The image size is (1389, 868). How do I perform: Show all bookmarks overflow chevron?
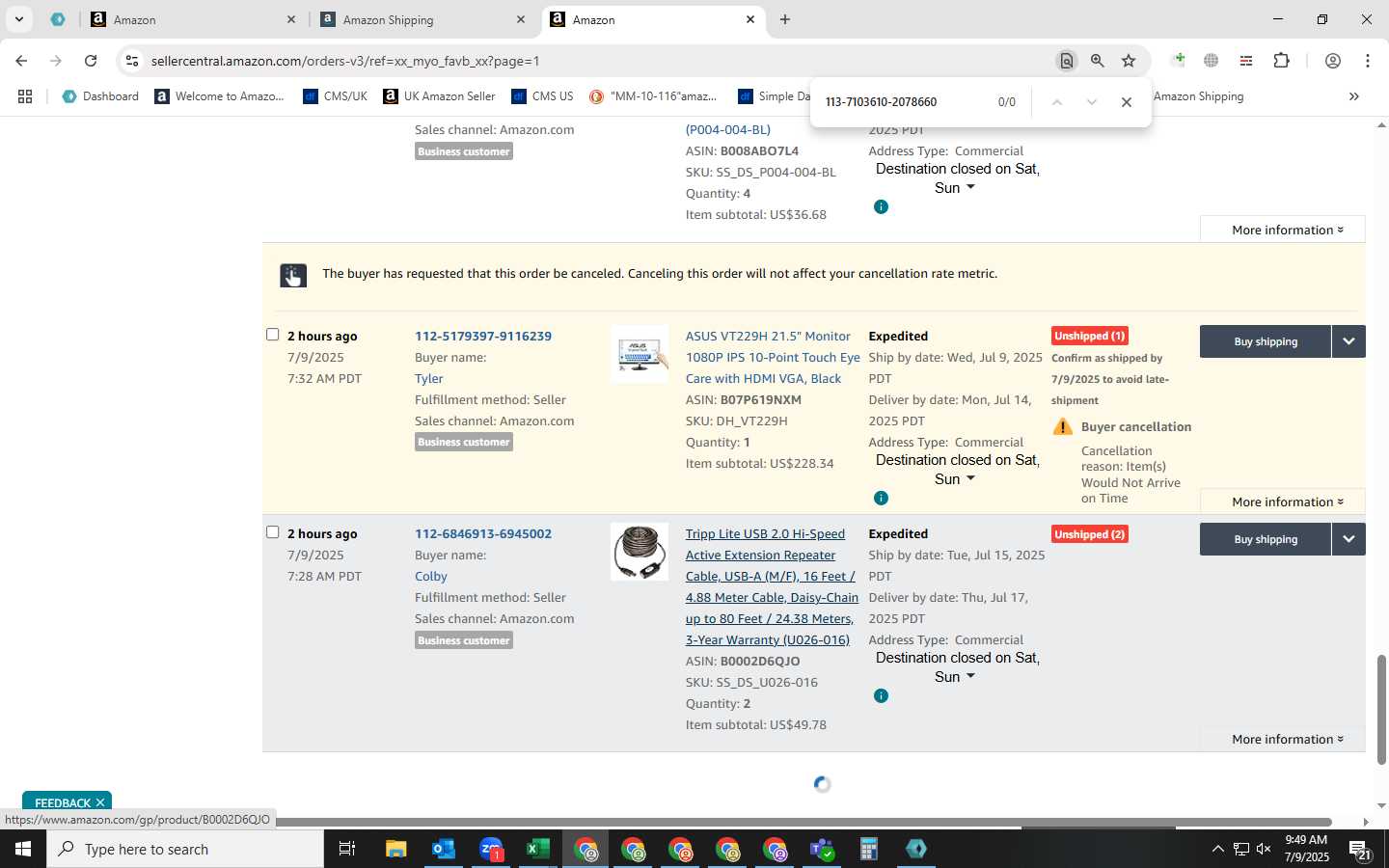coord(1353,96)
